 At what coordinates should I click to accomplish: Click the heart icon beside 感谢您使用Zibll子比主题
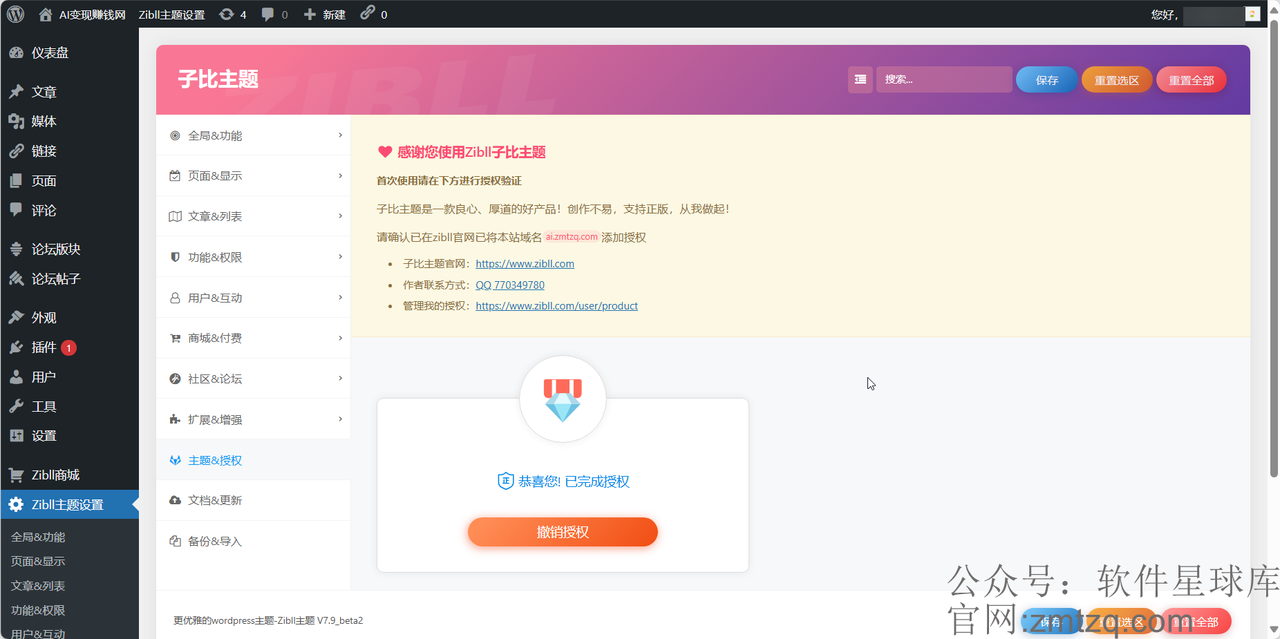385,152
